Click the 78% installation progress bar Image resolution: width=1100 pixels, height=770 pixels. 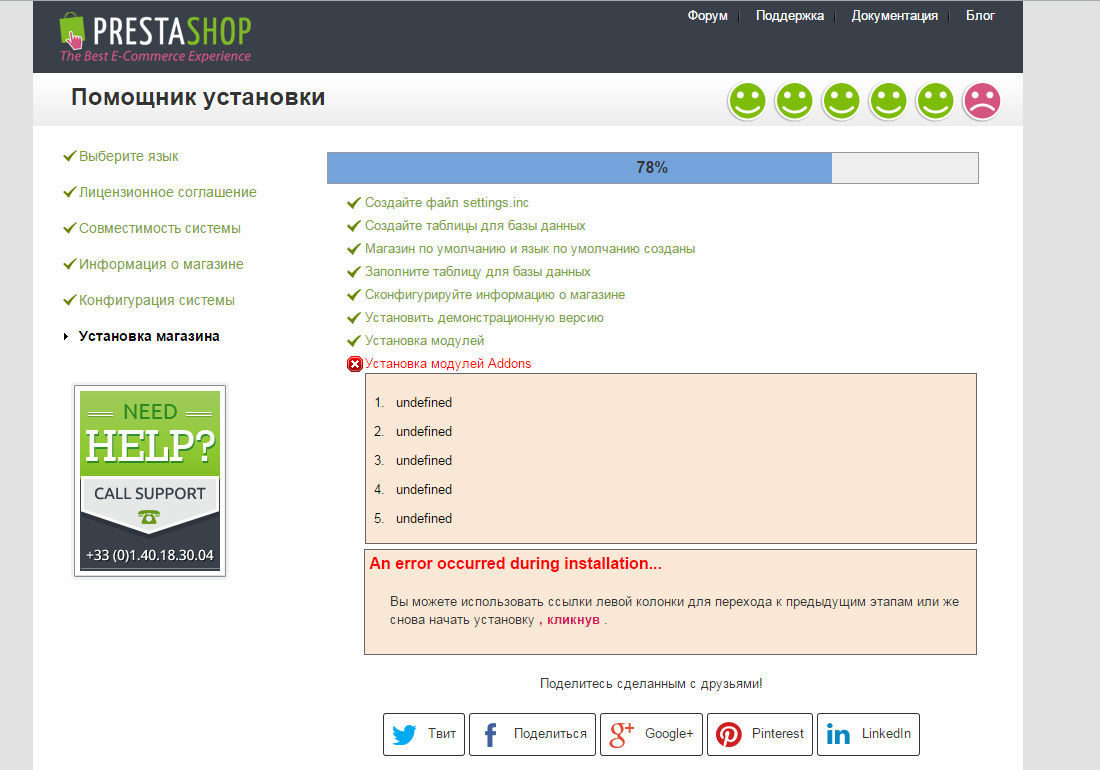point(652,168)
